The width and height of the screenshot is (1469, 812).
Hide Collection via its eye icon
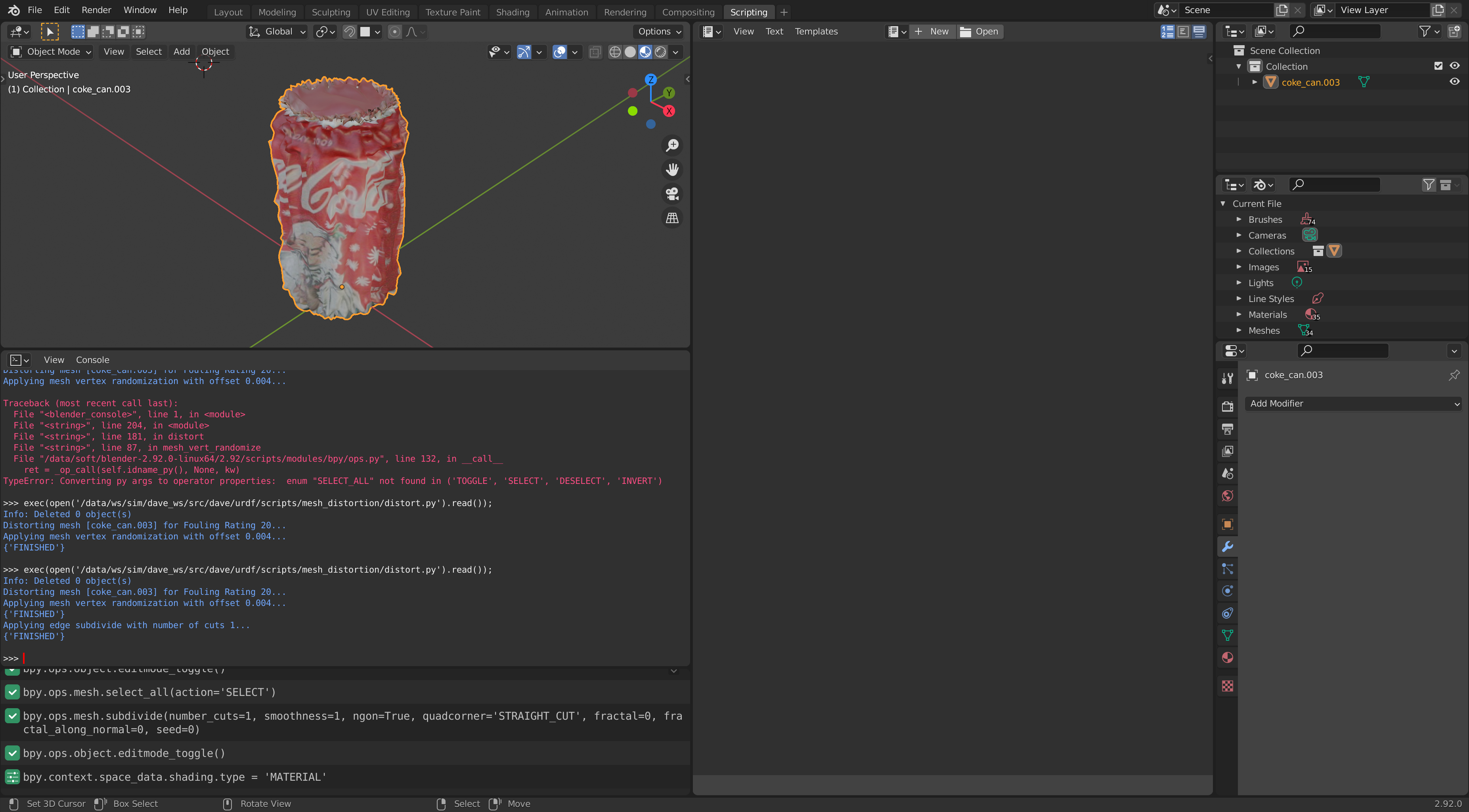coord(1455,66)
